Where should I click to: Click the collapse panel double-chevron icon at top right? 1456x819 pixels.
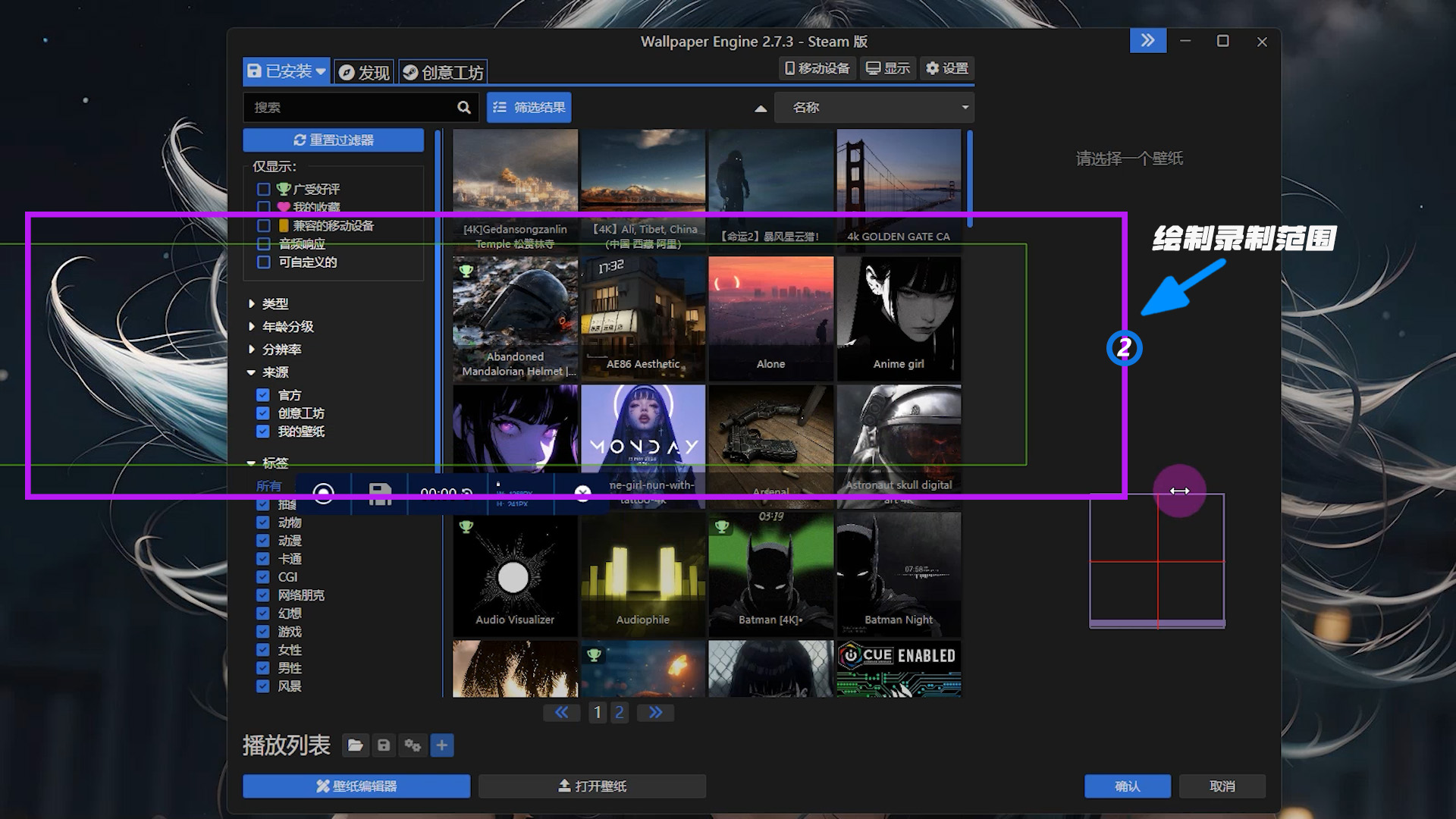(1147, 40)
